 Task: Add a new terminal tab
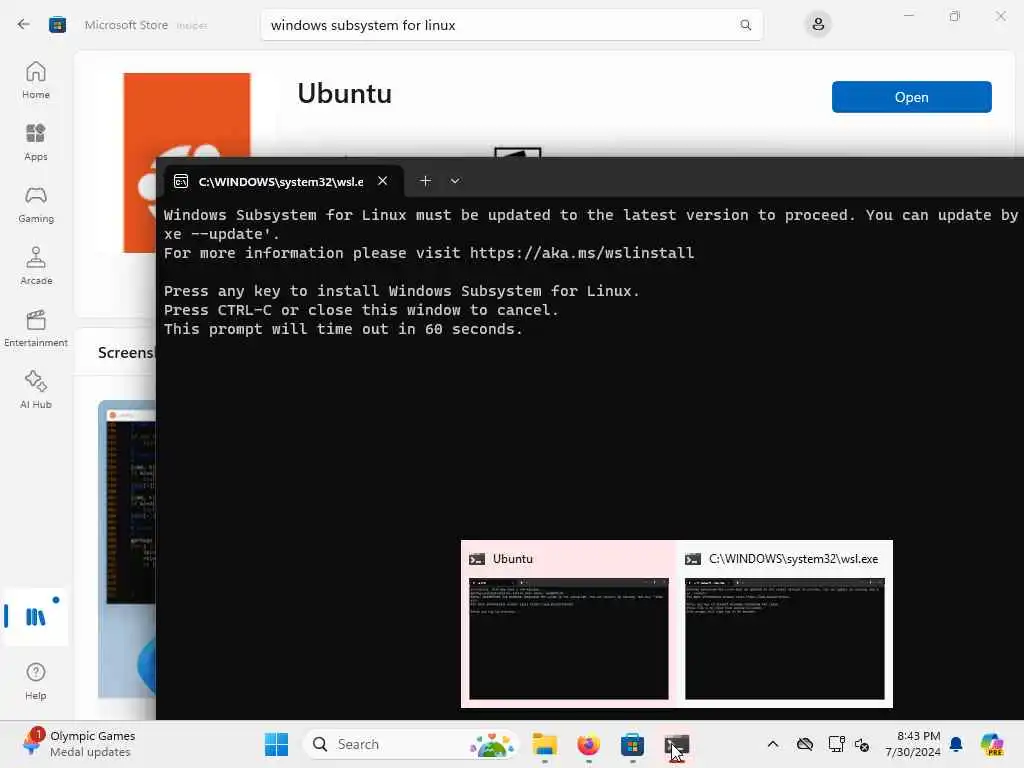(425, 181)
